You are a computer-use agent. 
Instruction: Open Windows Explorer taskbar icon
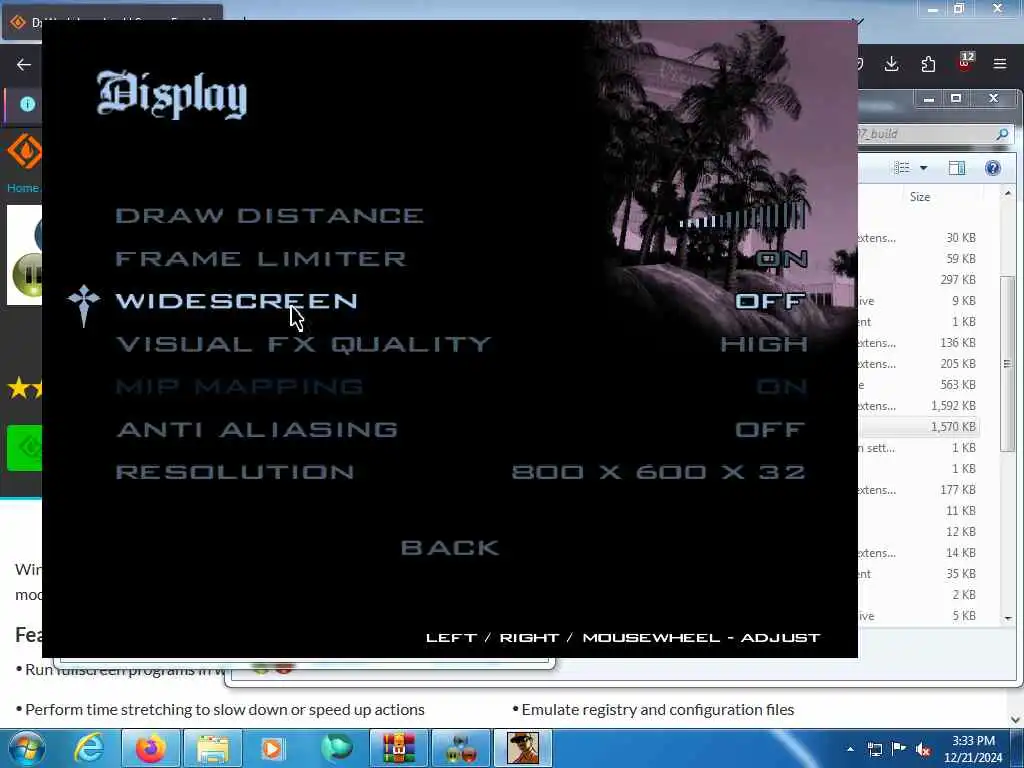click(213, 748)
